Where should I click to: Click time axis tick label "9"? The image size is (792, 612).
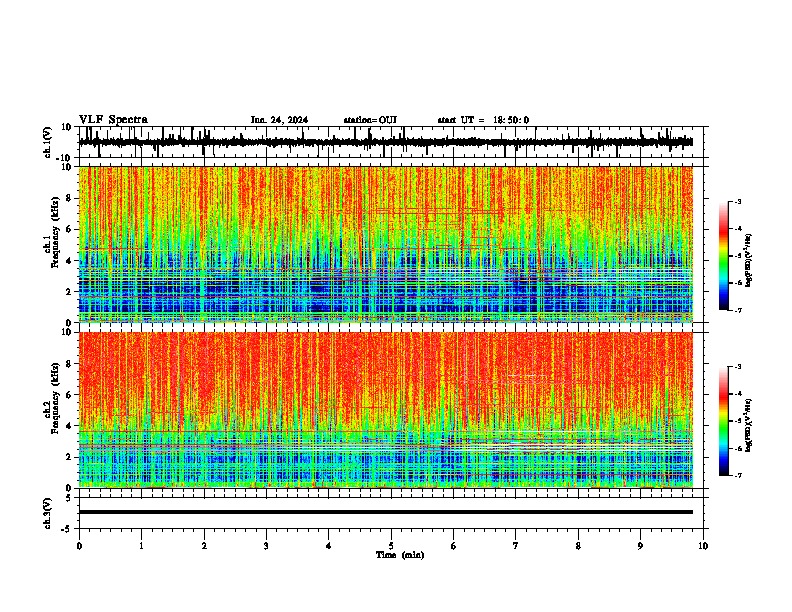640,546
